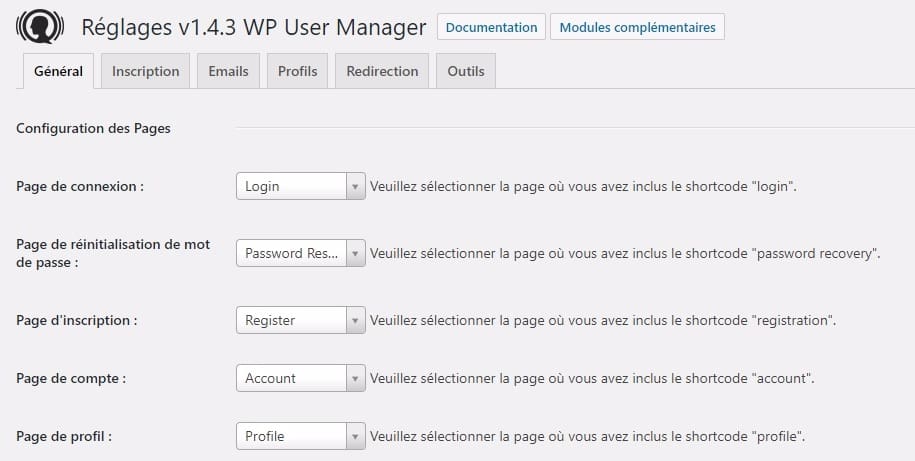The height and width of the screenshot is (461, 915).
Task: Click the description mentioning shortcode "registration"
Action: pos(603,320)
